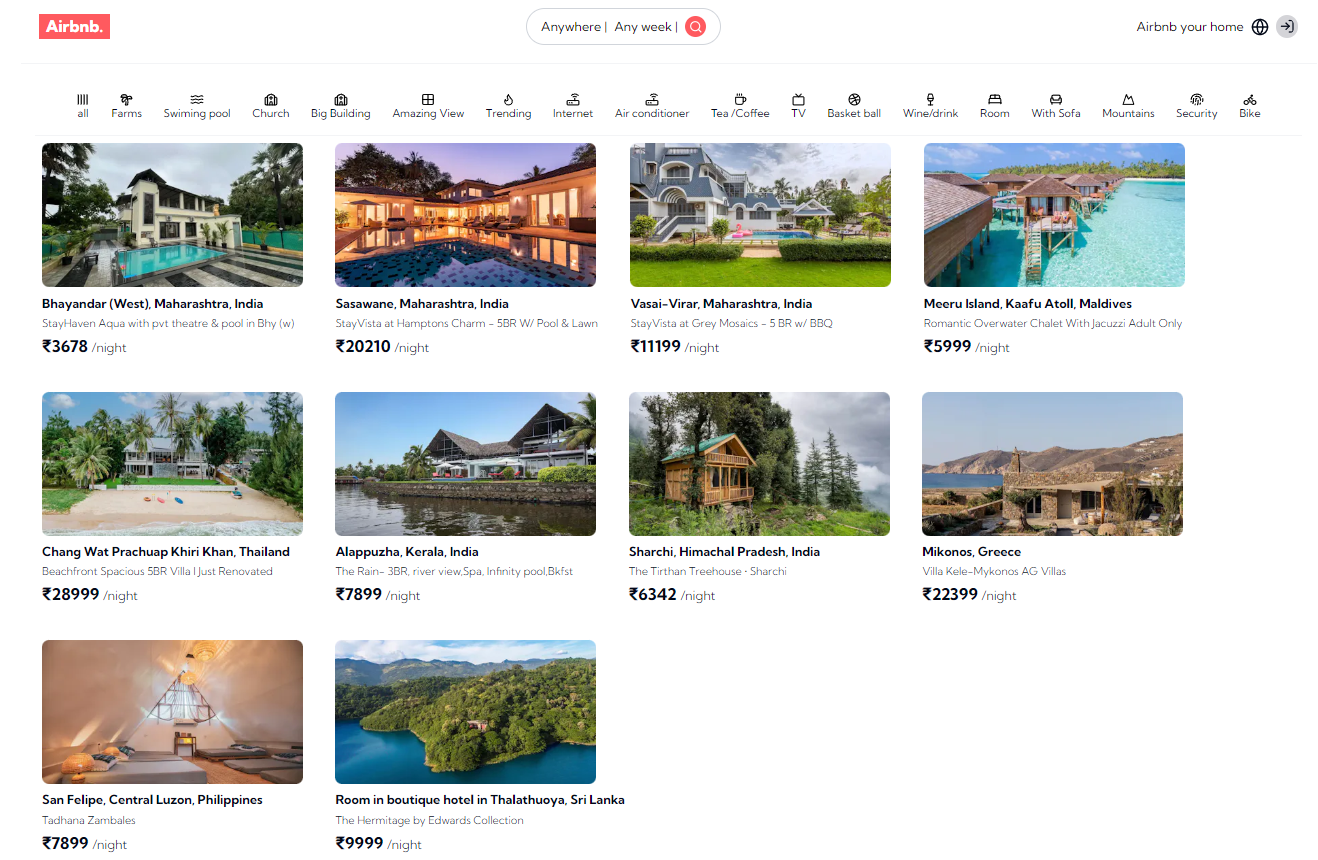Click the Airbnb logo

click(x=74, y=26)
